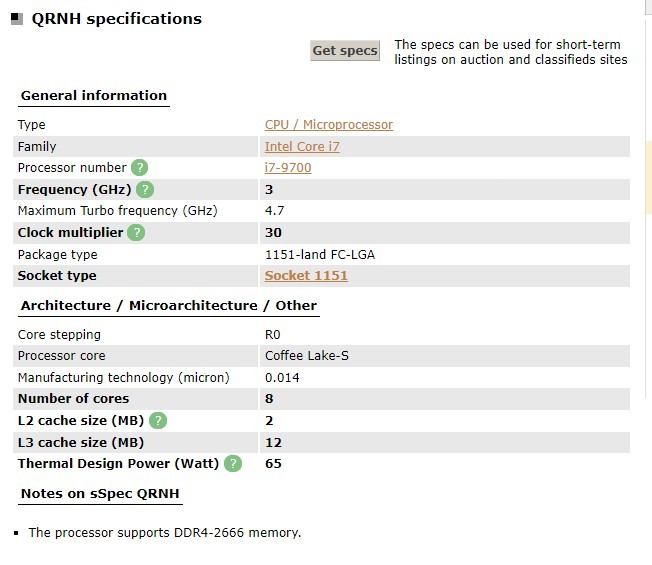Click help icon next to Processor number
Image resolution: width=652 pixels, height=565 pixels.
[x=139, y=168]
